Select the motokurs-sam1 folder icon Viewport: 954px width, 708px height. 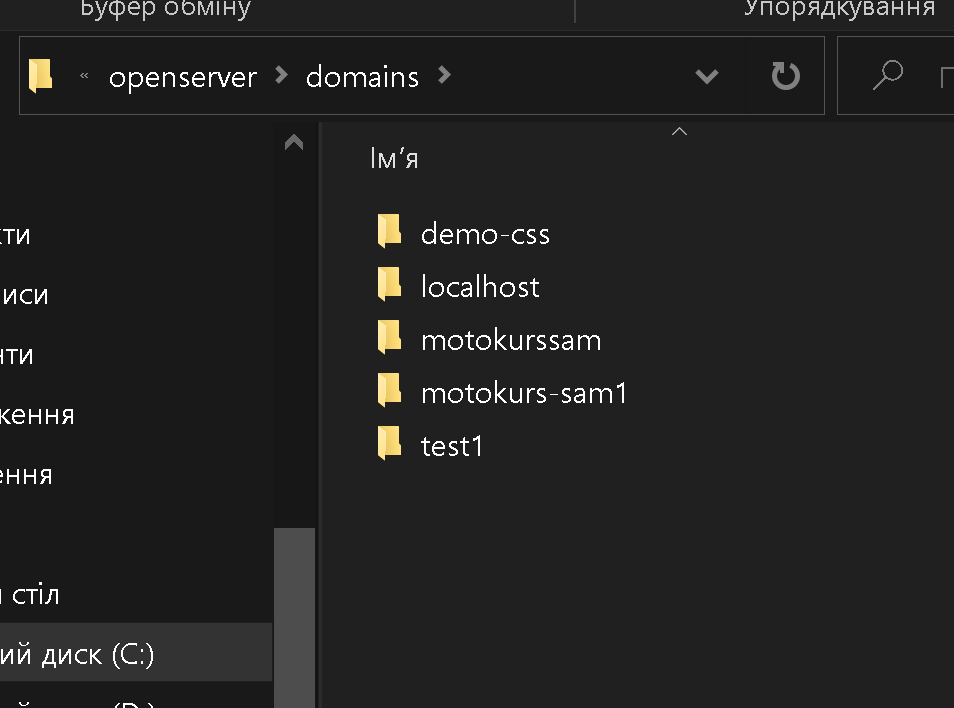tap(389, 391)
